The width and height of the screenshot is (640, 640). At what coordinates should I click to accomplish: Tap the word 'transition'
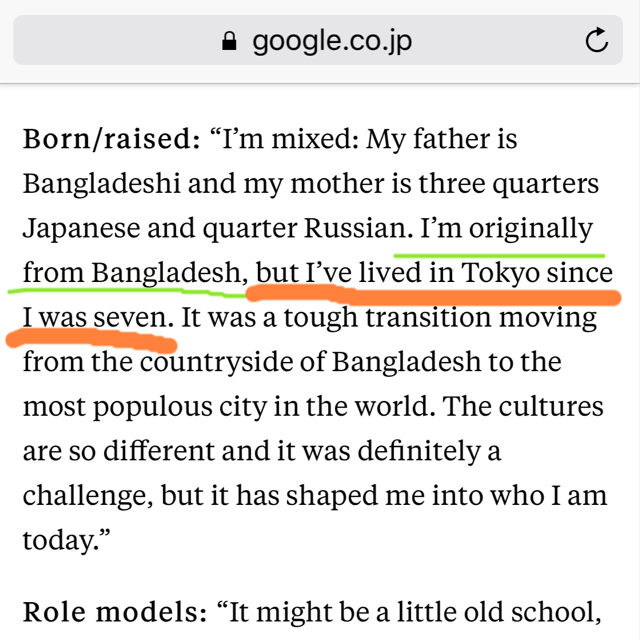click(x=428, y=317)
